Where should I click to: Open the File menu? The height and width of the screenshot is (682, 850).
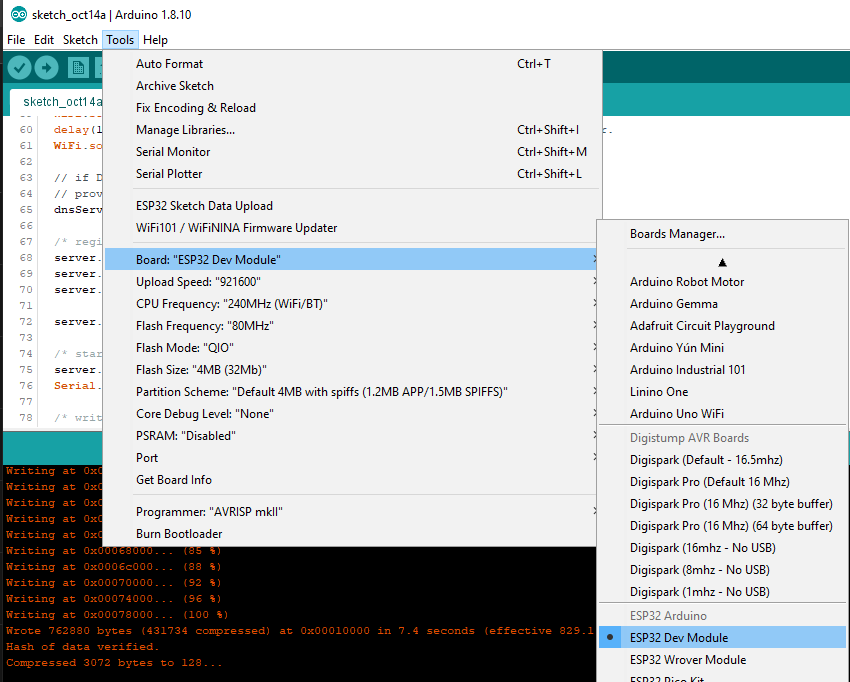point(16,40)
